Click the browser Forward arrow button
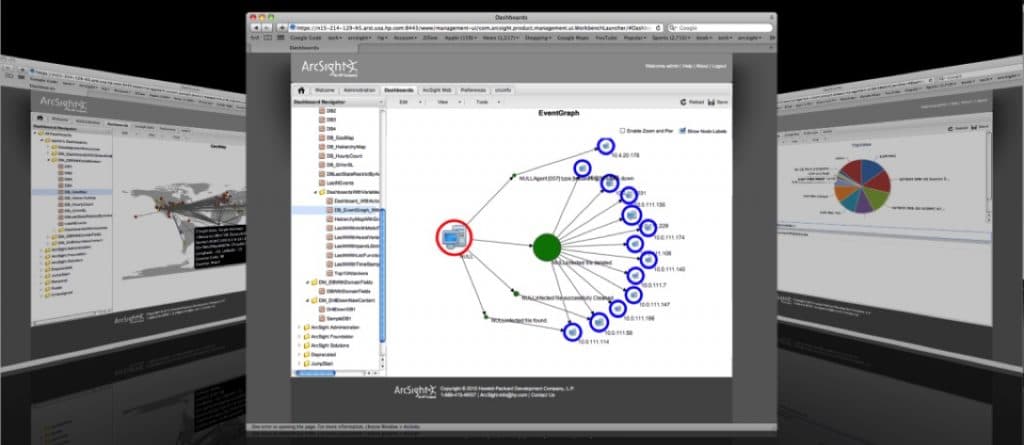The width and height of the screenshot is (1024, 445). coord(266,28)
